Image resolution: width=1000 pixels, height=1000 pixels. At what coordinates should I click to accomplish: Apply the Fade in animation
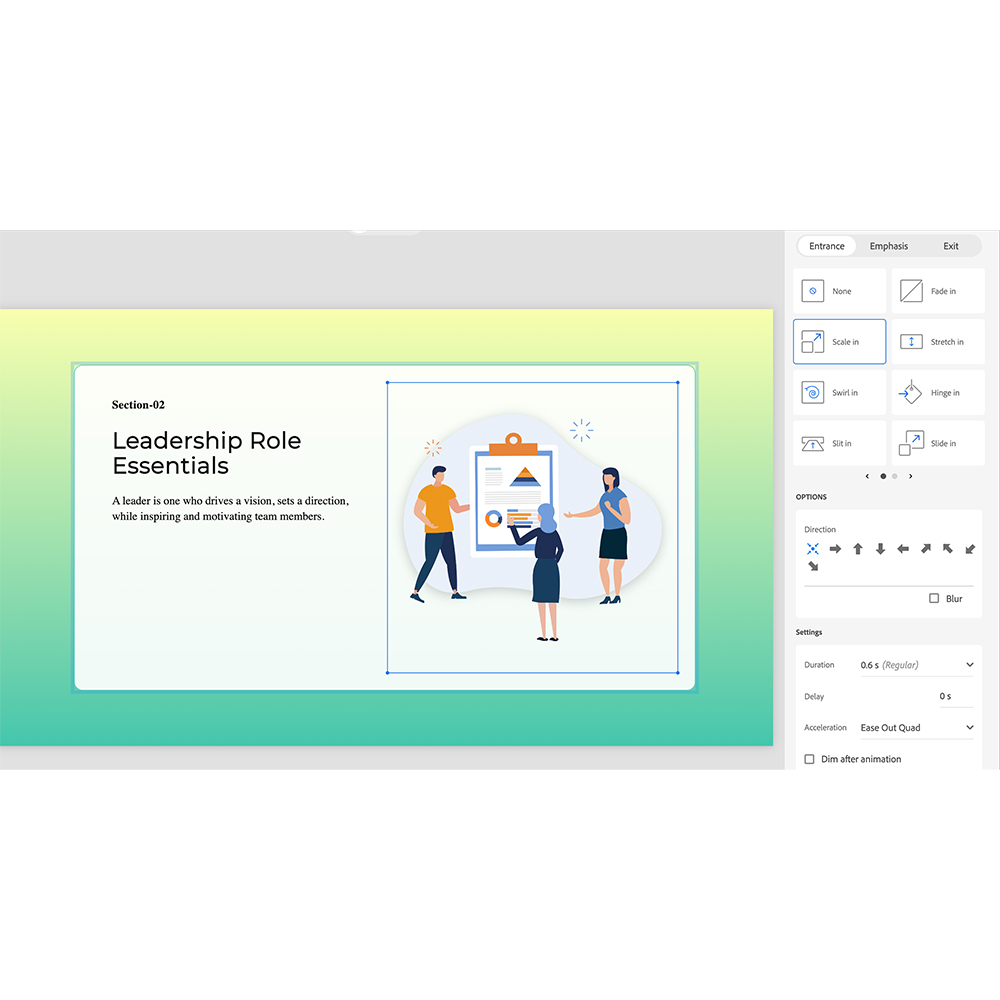937,290
